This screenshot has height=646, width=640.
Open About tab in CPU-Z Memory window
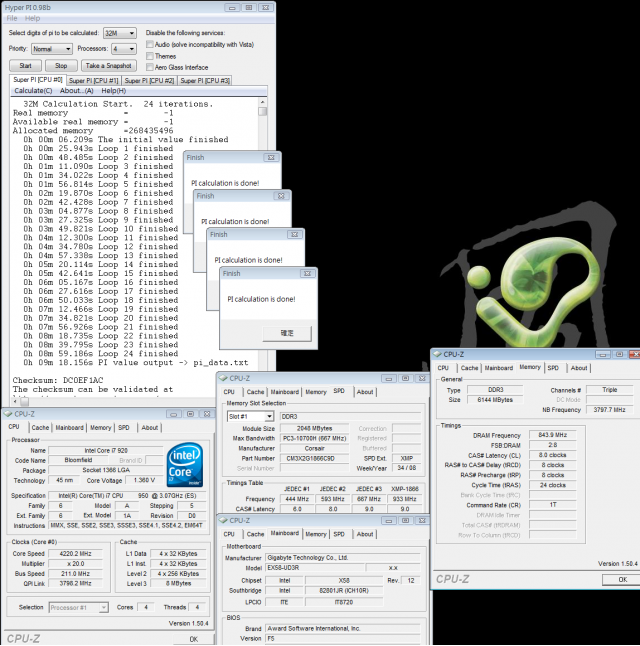point(579,368)
